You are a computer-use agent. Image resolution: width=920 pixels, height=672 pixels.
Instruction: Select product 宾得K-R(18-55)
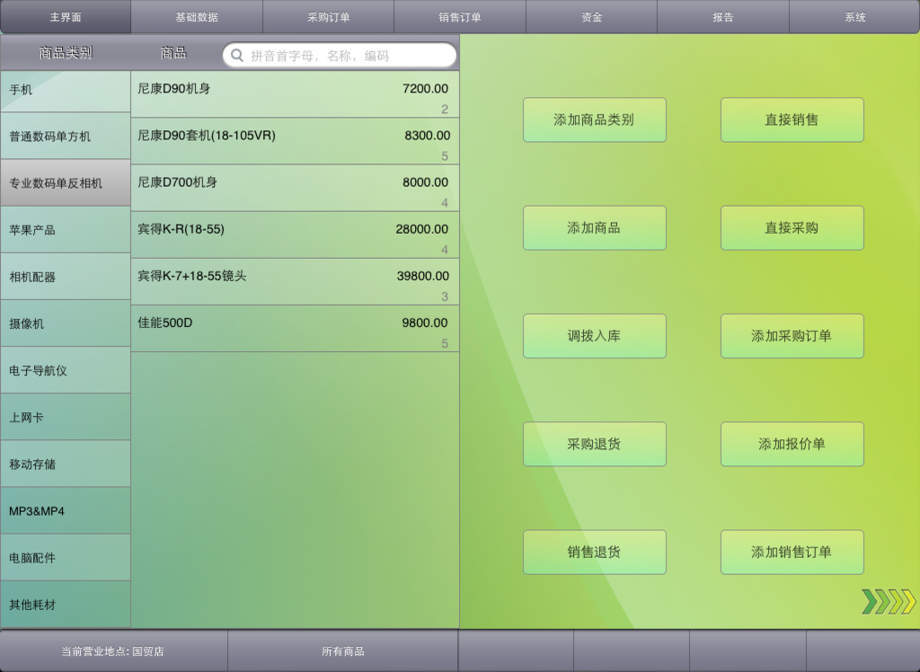pyautogui.click(x=295, y=235)
